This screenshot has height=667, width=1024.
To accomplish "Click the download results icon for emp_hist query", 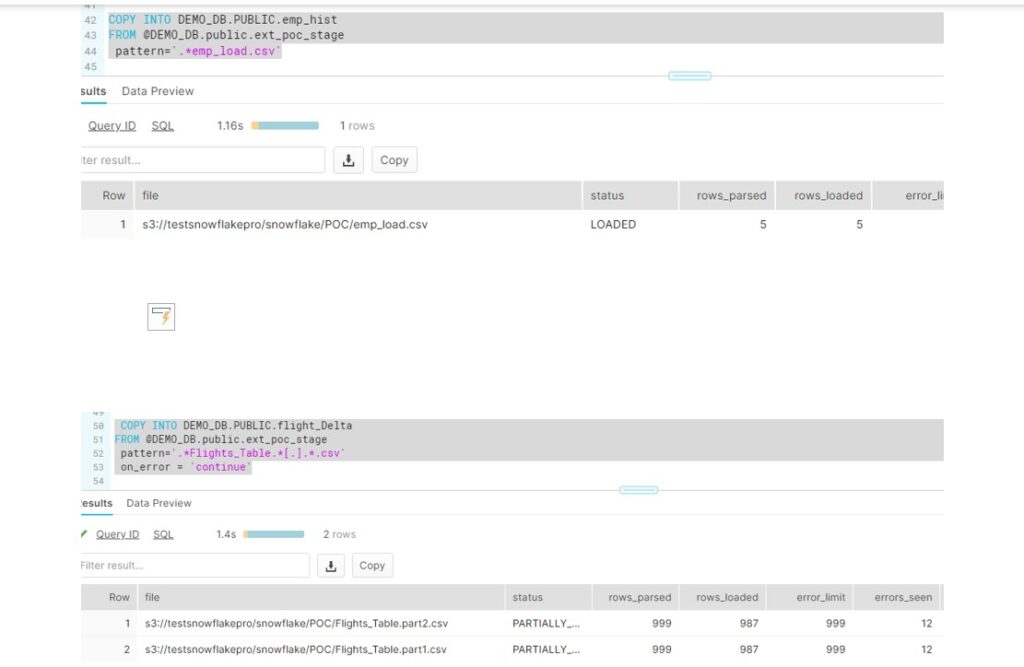I will (x=348, y=159).
